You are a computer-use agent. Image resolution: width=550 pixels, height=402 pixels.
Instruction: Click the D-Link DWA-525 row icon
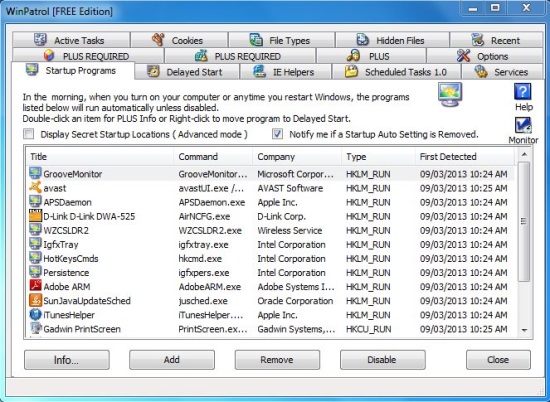[35, 216]
